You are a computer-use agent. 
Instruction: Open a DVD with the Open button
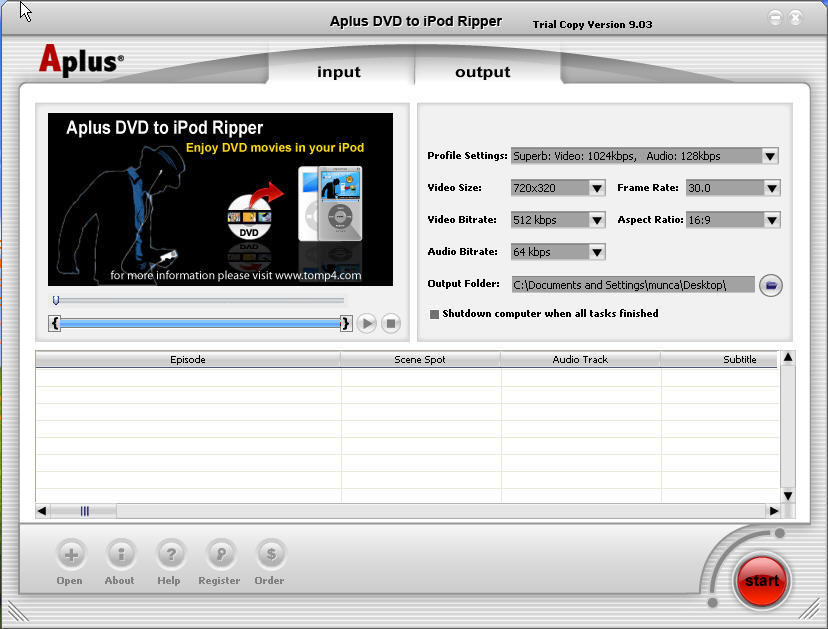click(x=71, y=555)
